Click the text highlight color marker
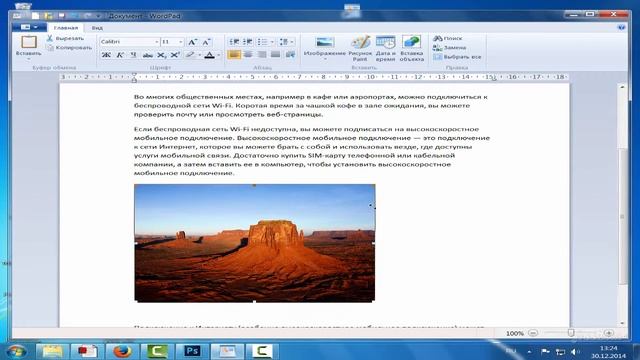Image resolution: width=640 pixels, height=360 pixels. 190,55
